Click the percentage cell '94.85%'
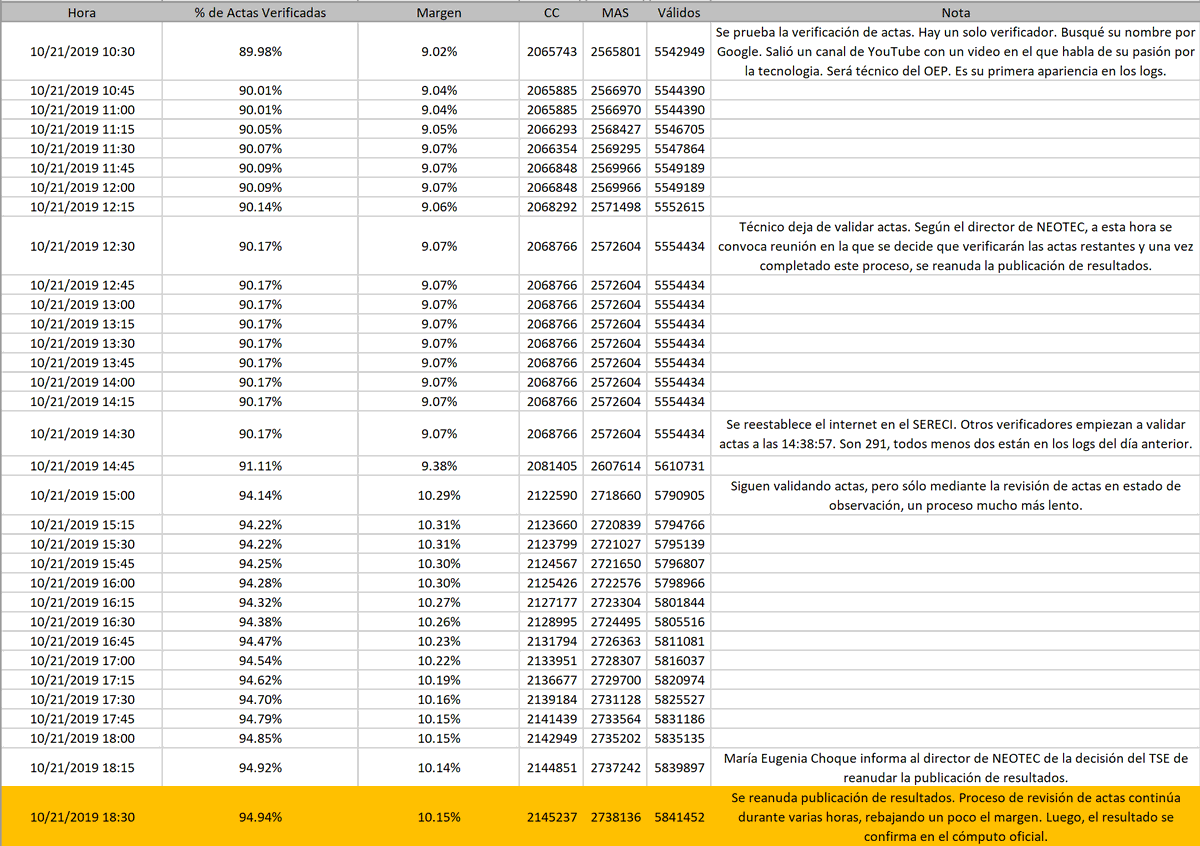The height and width of the screenshot is (846, 1200). pos(260,737)
